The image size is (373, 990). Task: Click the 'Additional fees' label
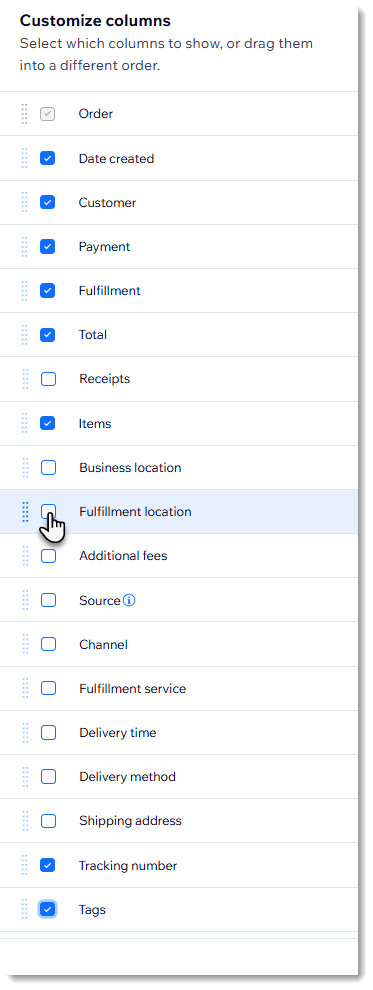pyautogui.click(x=123, y=556)
